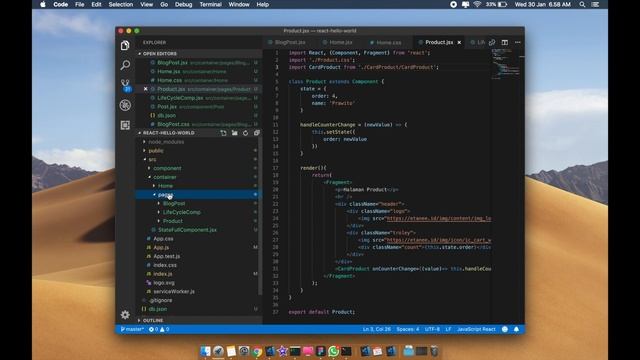Open App.test.js in file tree
This screenshot has height=360, width=640.
click(167, 256)
